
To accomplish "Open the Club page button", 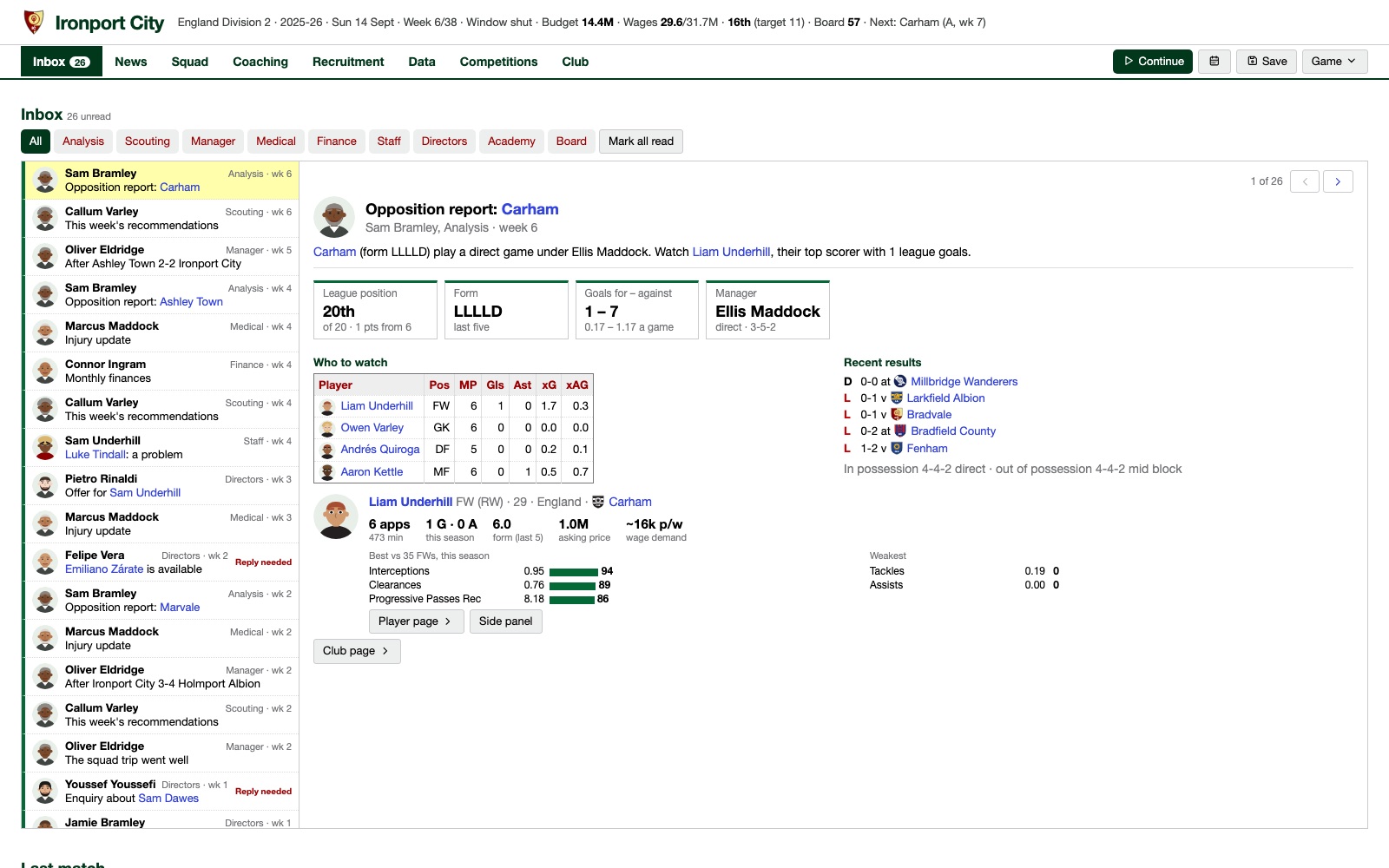I will click(357, 651).
